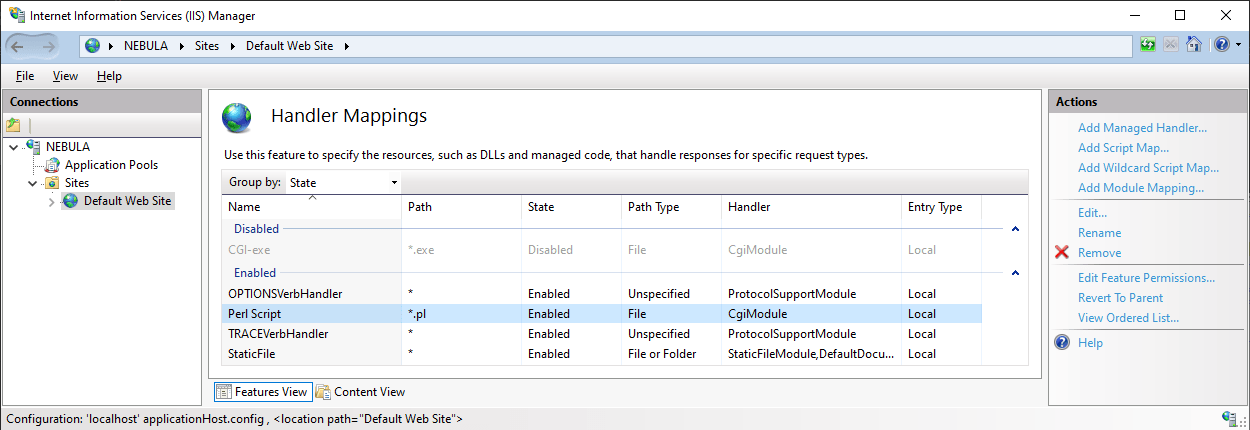The height and width of the screenshot is (430, 1250).
Task: Click the red X Remove icon
Action: coord(1062,253)
